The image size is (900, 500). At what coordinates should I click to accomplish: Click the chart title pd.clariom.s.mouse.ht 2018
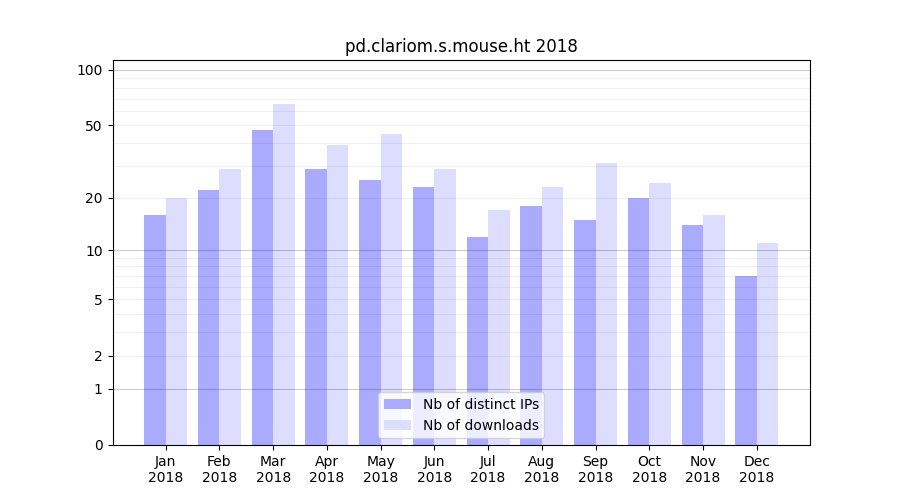click(x=461, y=46)
